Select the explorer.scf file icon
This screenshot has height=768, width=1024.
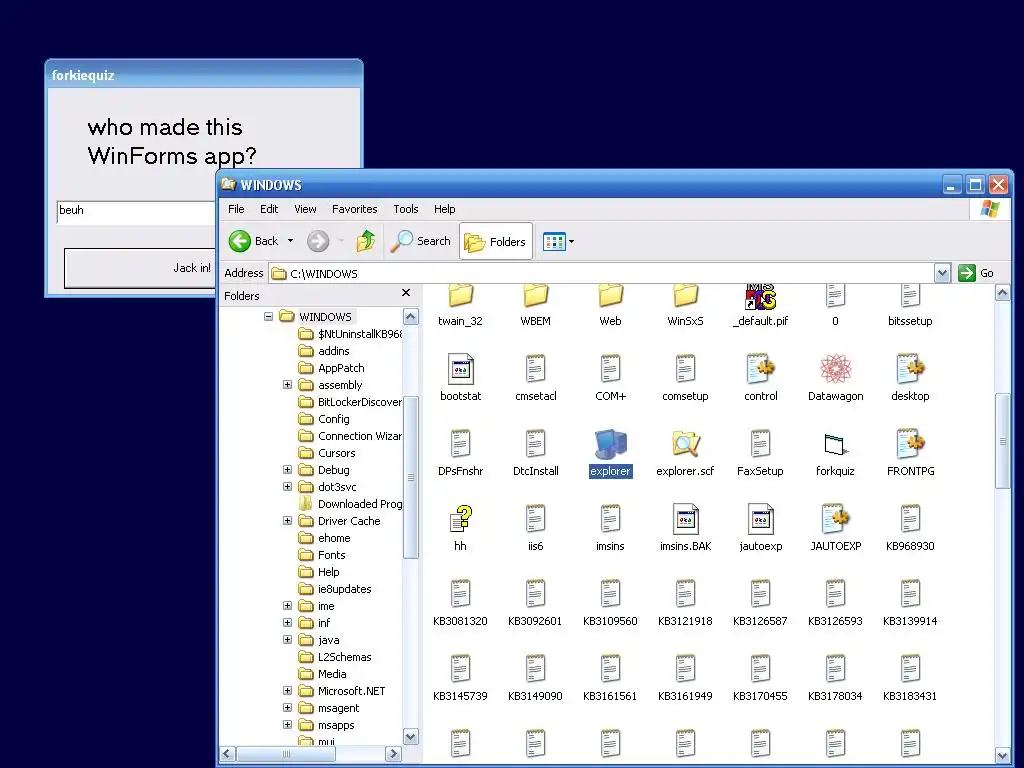685,444
